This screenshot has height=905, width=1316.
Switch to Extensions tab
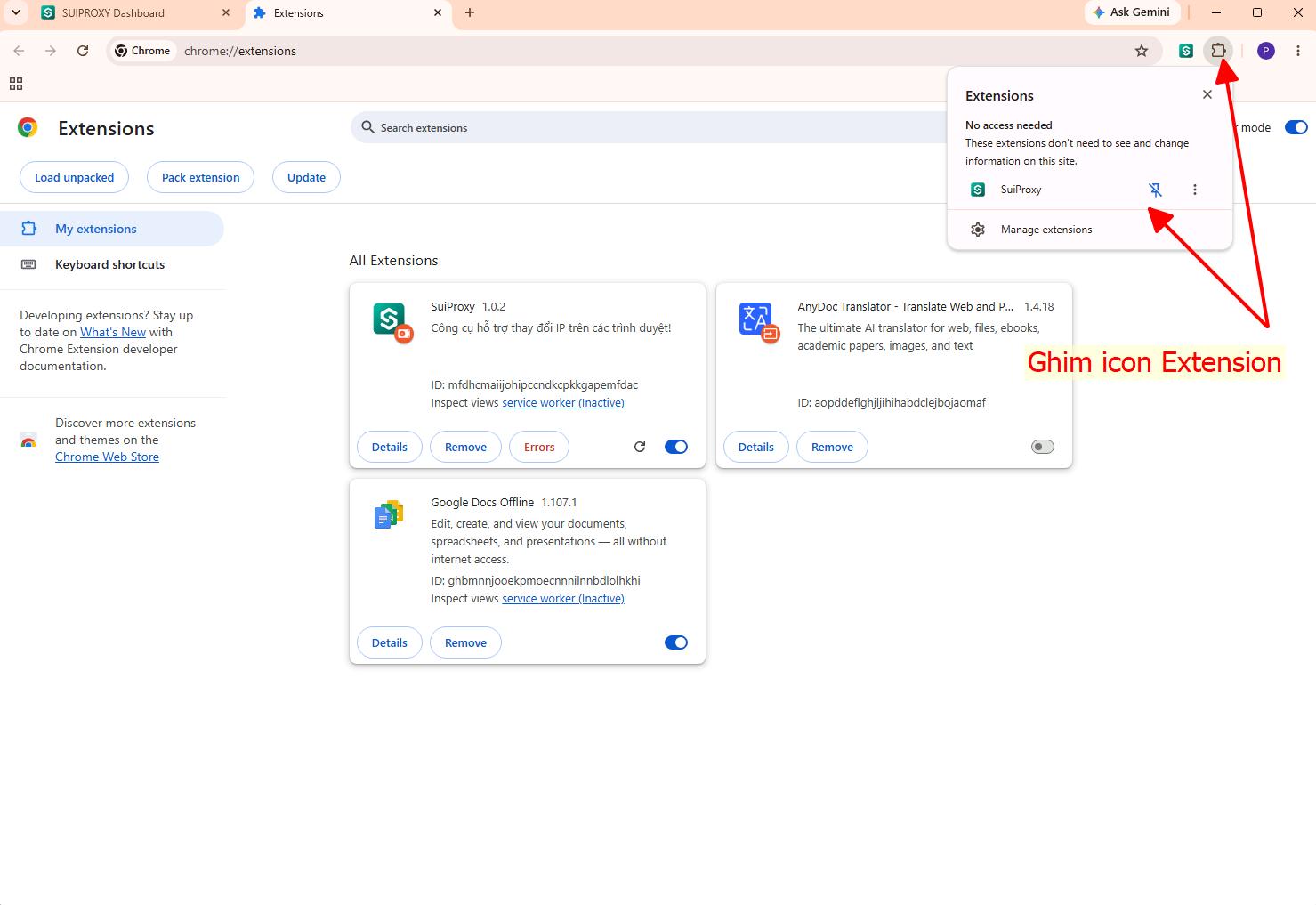click(x=349, y=12)
